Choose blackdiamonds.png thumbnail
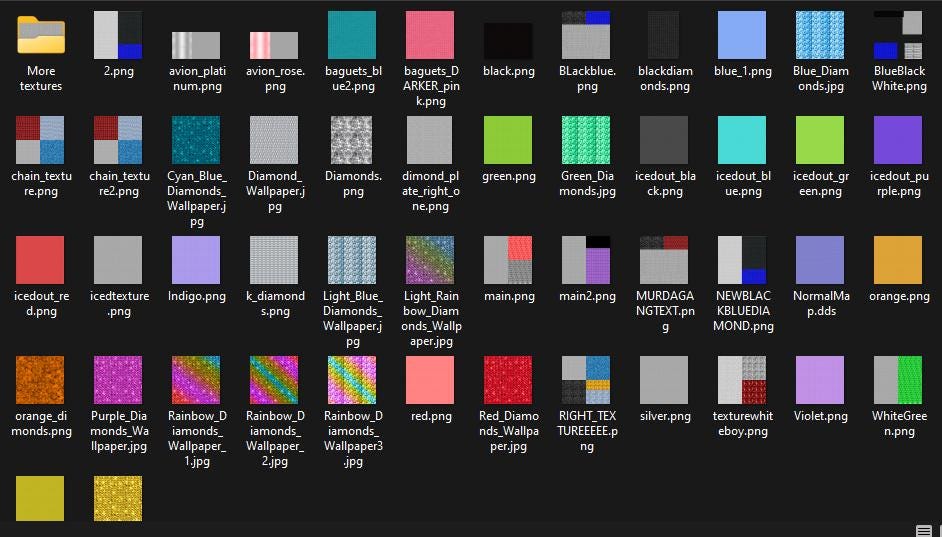This screenshot has height=537, width=942. 664,35
